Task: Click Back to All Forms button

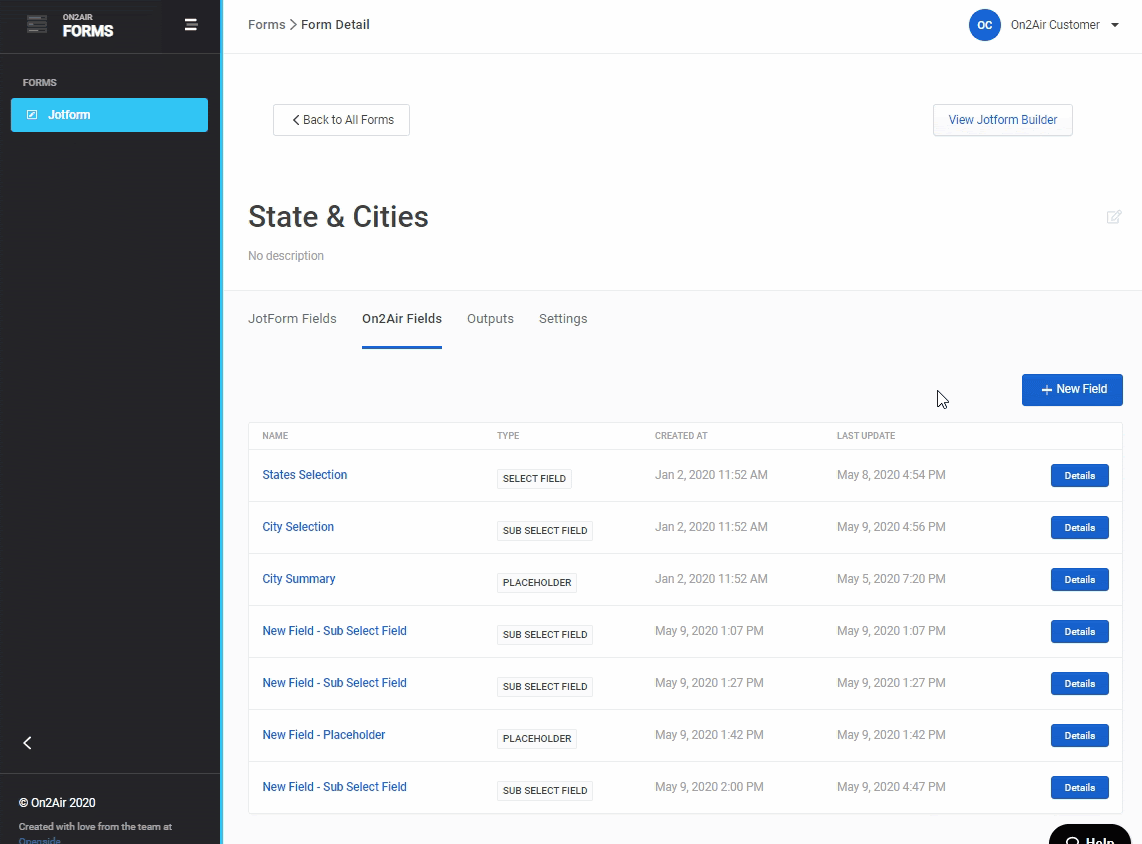Action: pos(341,120)
